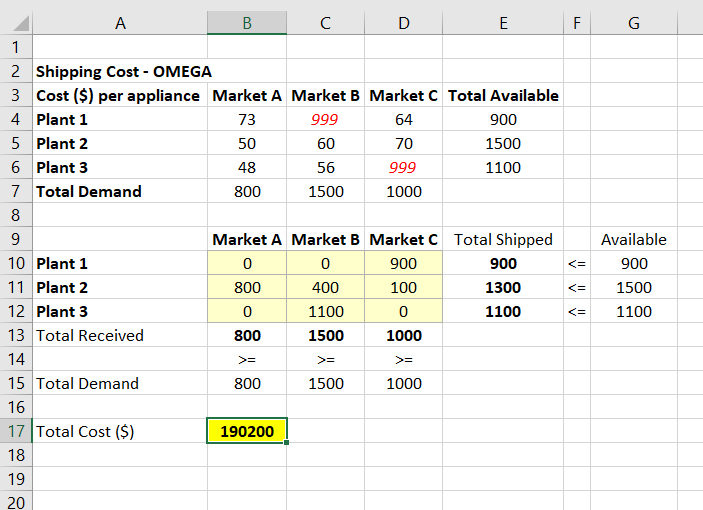Viewport: 703px width, 510px height.
Task: Select yellow cell with 400 in row 11
Action: [x=325, y=287]
